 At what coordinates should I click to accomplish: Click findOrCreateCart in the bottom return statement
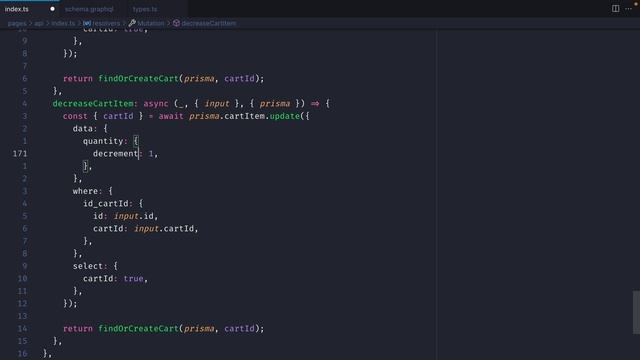pos(138,329)
